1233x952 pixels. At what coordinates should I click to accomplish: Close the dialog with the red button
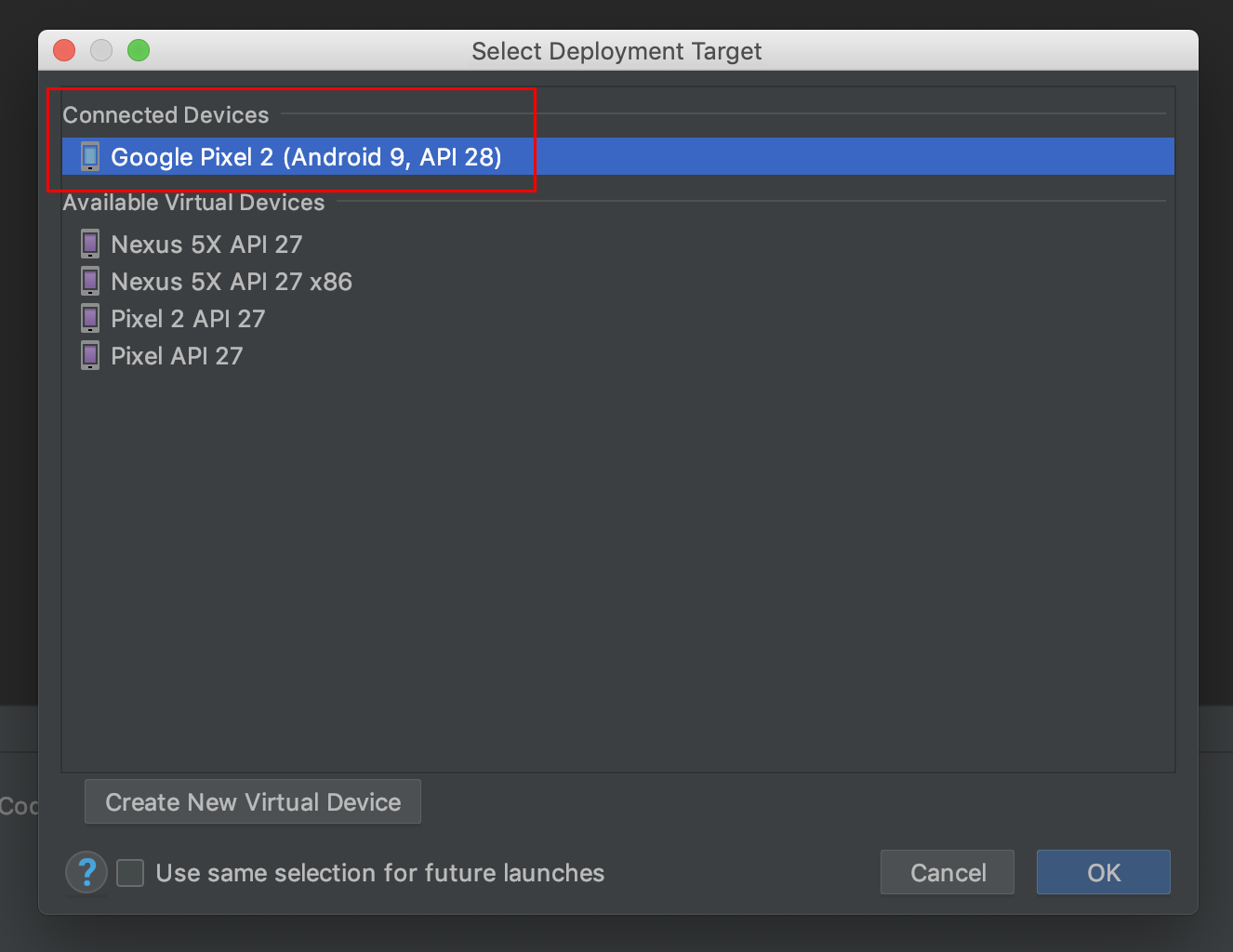[x=64, y=50]
